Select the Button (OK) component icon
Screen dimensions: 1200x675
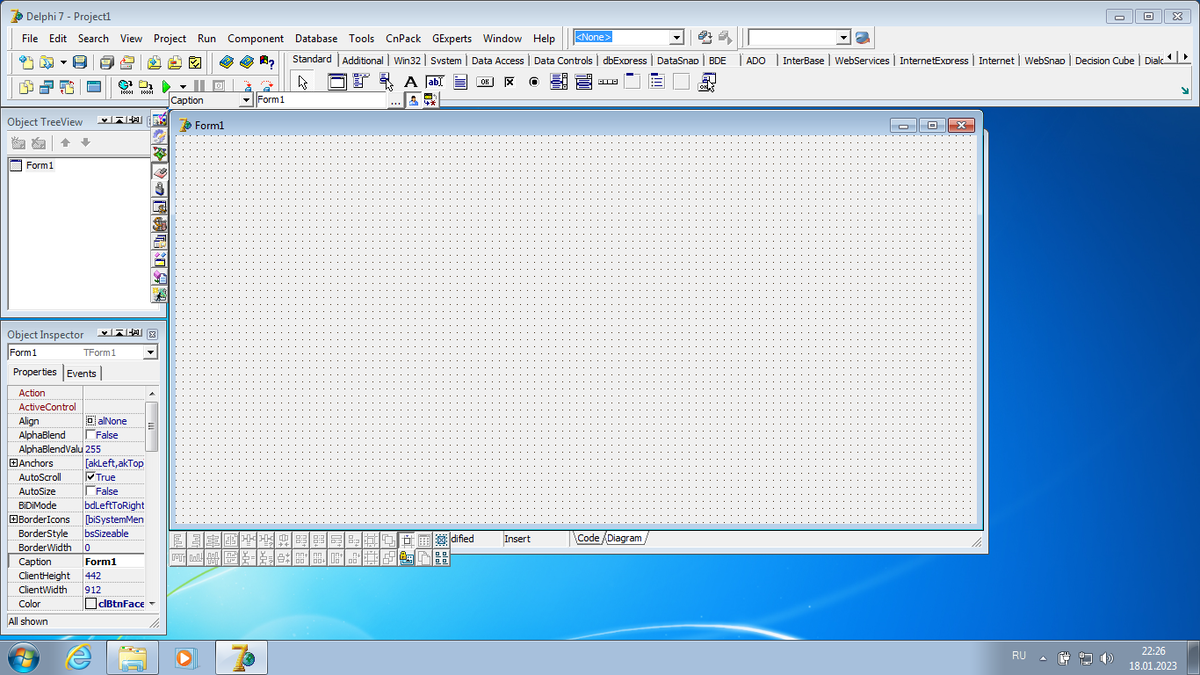pyautogui.click(x=485, y=82)
